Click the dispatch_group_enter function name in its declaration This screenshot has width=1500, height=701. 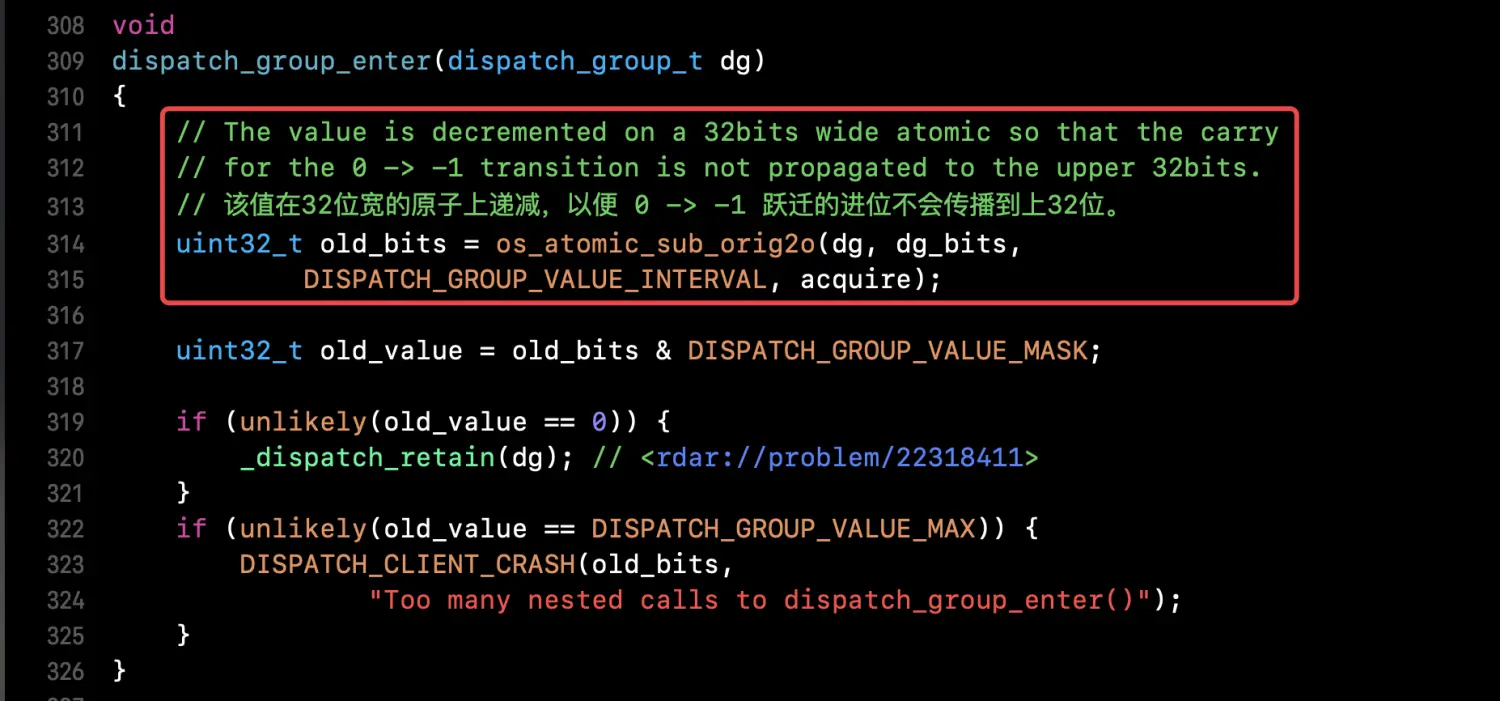(271, 61)
